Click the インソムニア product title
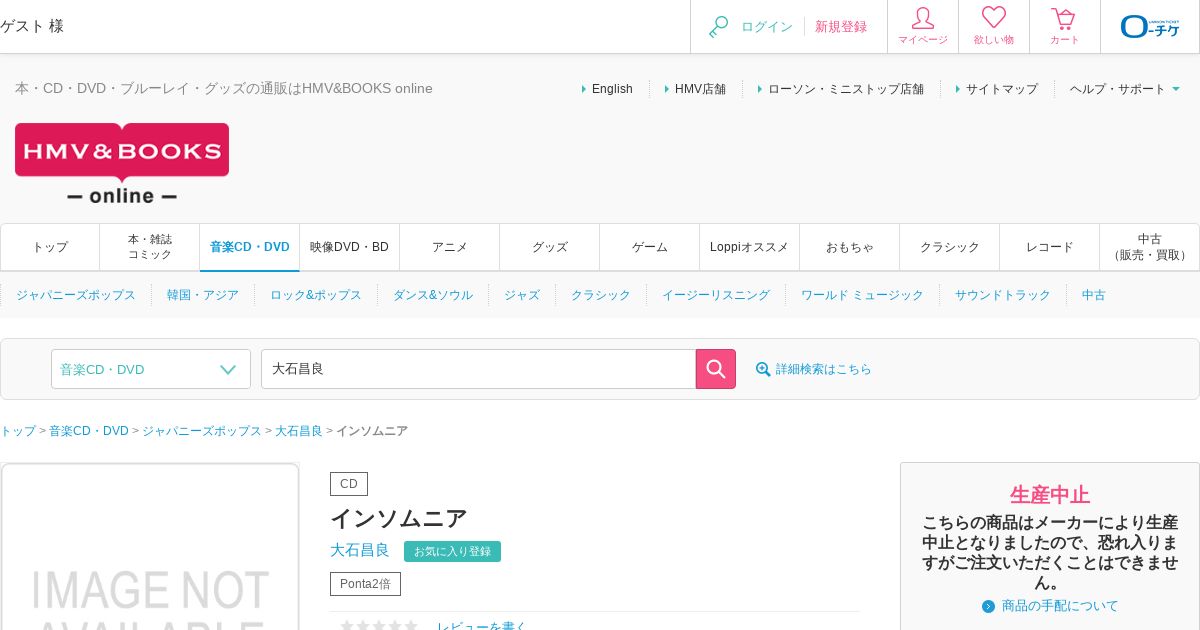 click(399, 518)
